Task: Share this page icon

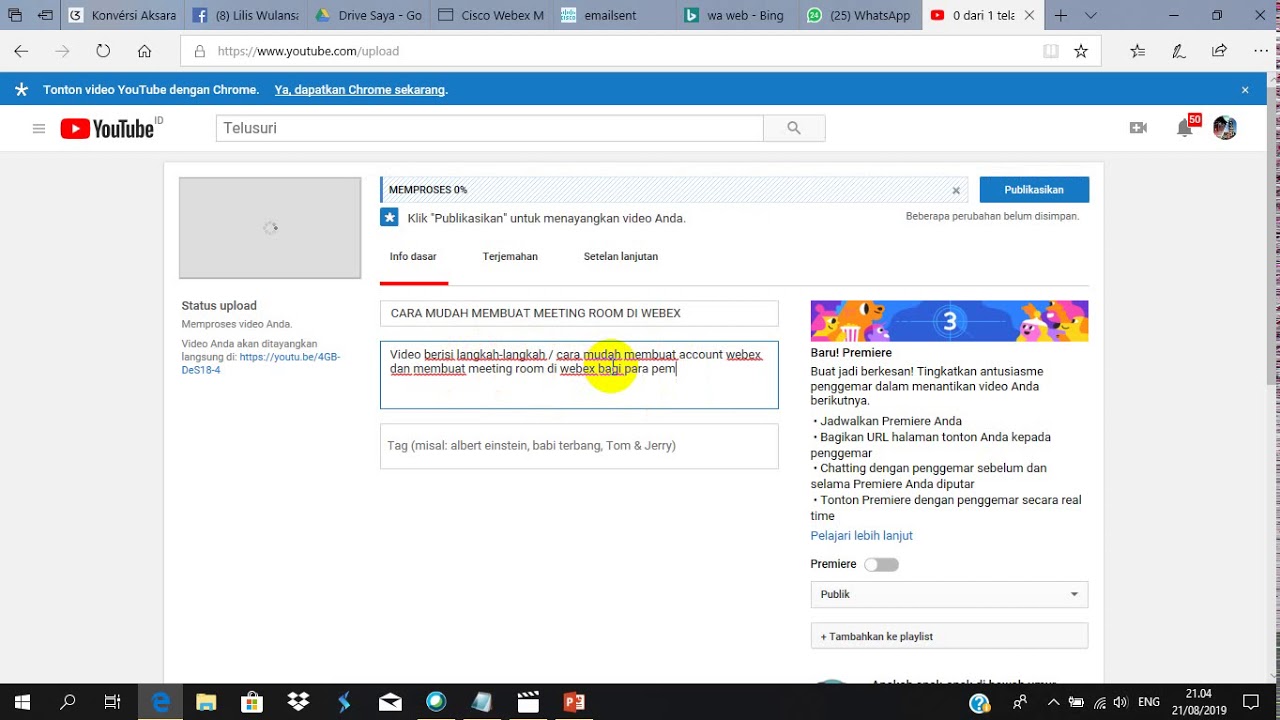Action: tap(1219, 51)
